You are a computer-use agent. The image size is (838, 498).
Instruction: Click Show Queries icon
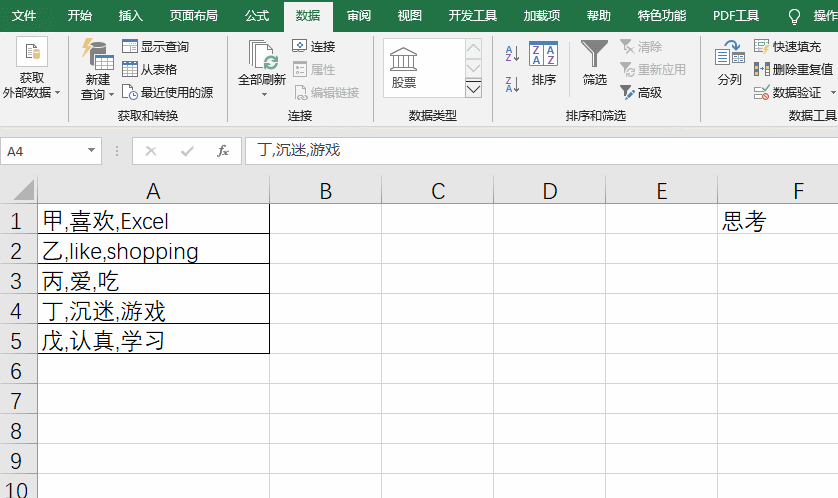(x=130, y=46)
